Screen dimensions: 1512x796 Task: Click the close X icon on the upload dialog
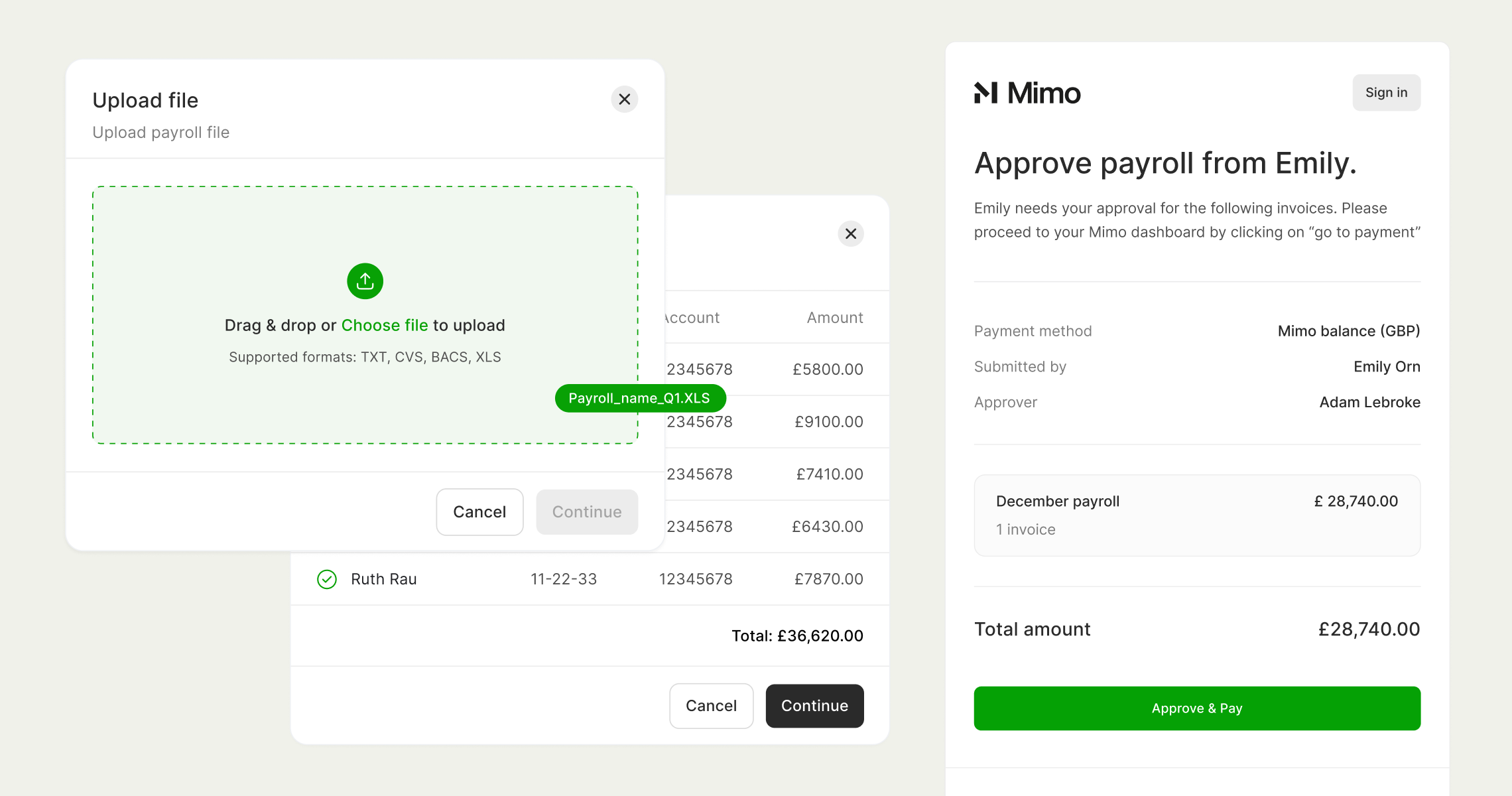point(624,99)
